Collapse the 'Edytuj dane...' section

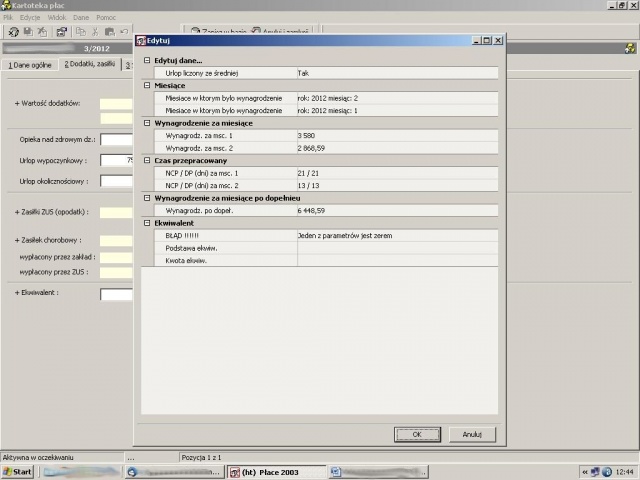(x=147, y=60)
